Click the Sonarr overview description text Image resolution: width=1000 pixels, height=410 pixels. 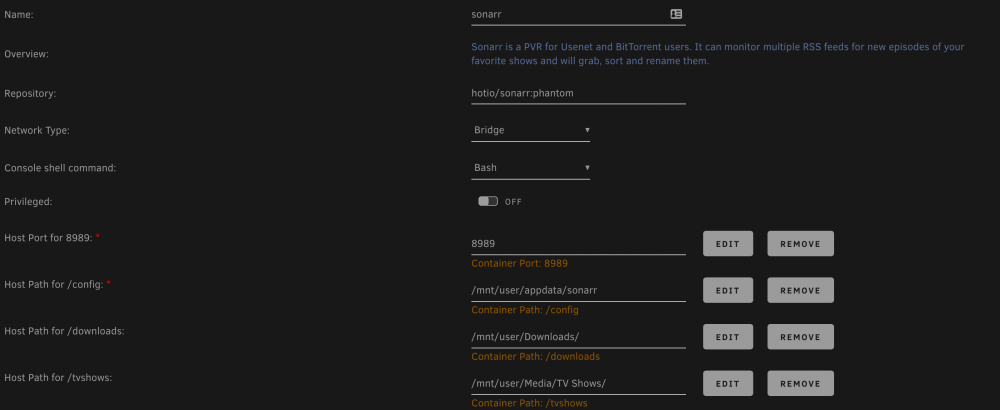(x=717, y=54)
